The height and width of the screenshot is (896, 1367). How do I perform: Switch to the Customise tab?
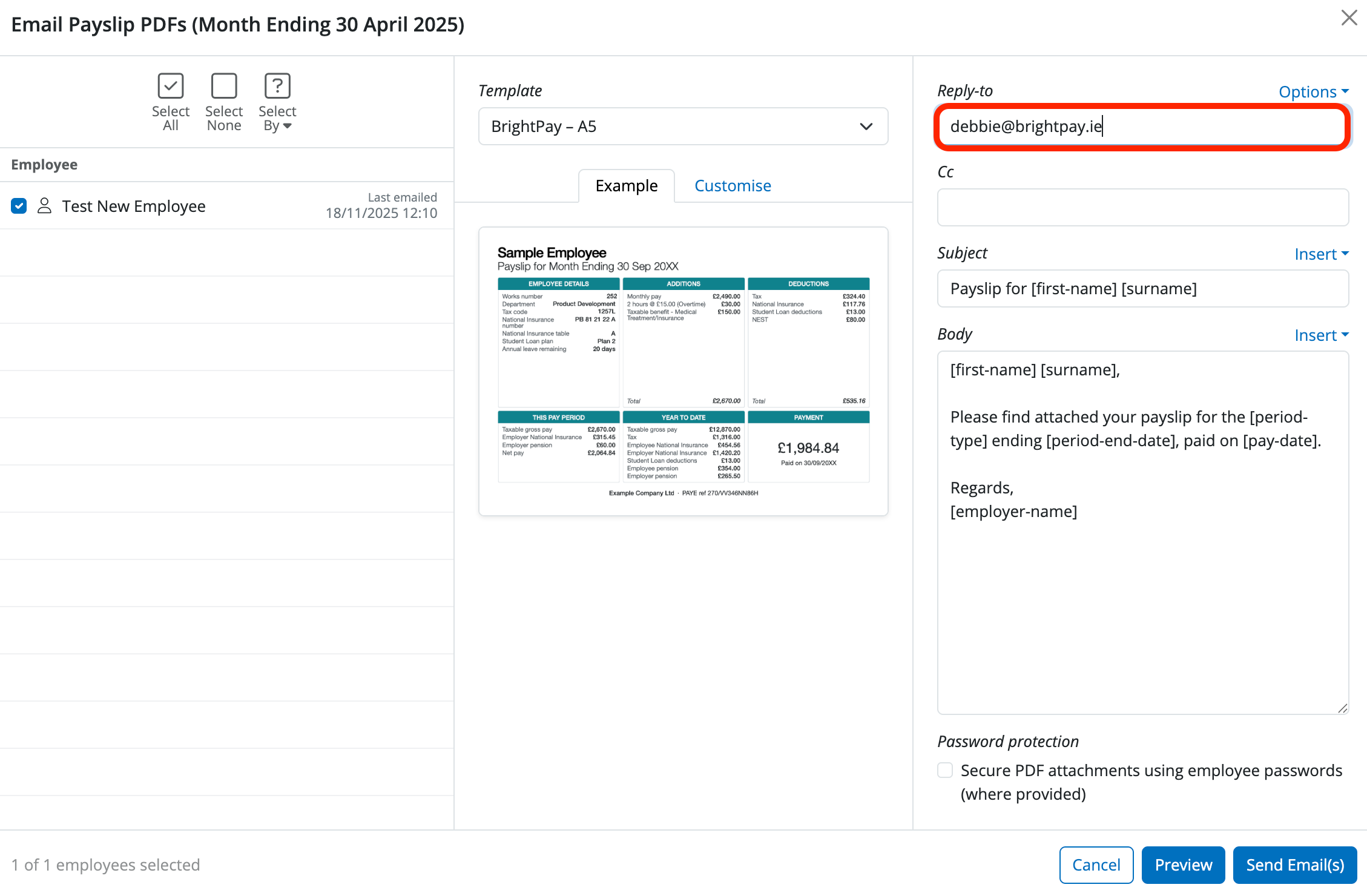coord(733,186)
